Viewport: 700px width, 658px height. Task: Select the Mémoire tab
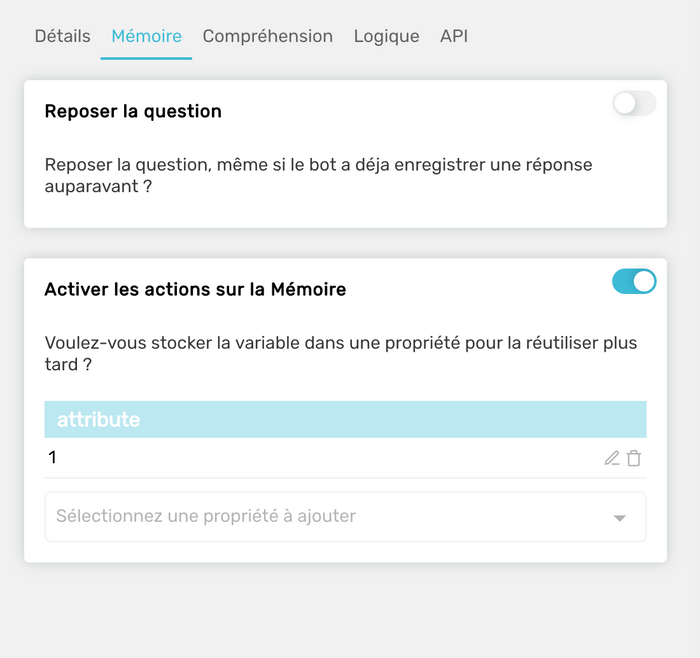[x=146, y=36]
